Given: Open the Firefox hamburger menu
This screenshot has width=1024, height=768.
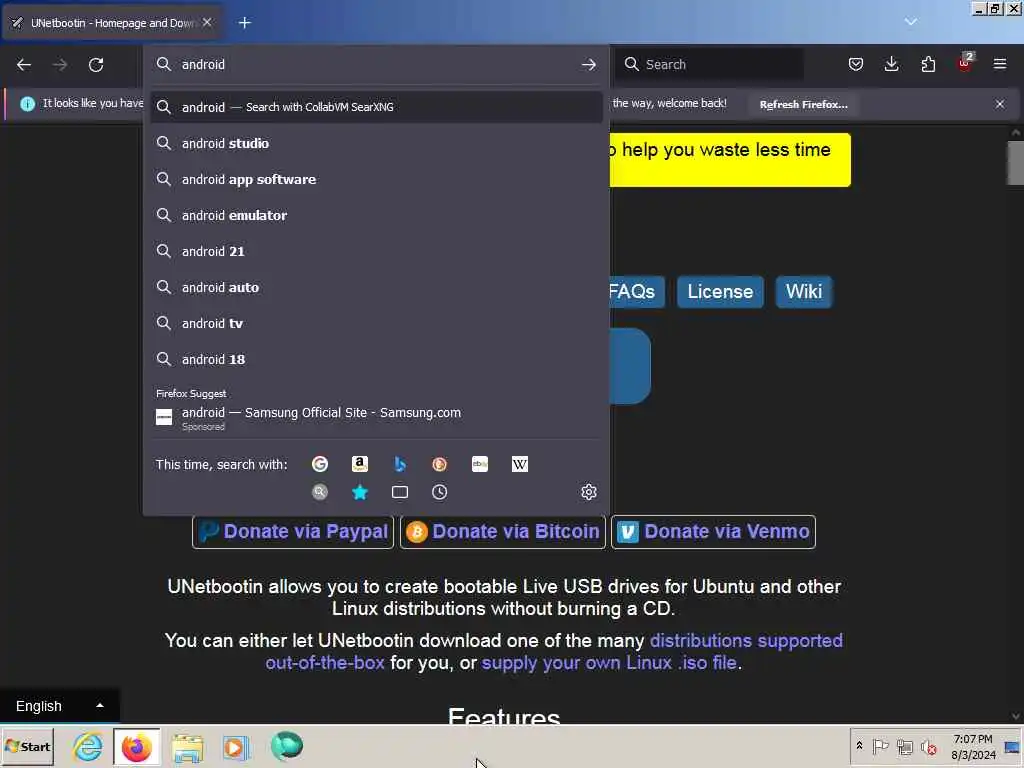Looking at the screenshot, I should pyautogui.click(x=1000, y=64).
